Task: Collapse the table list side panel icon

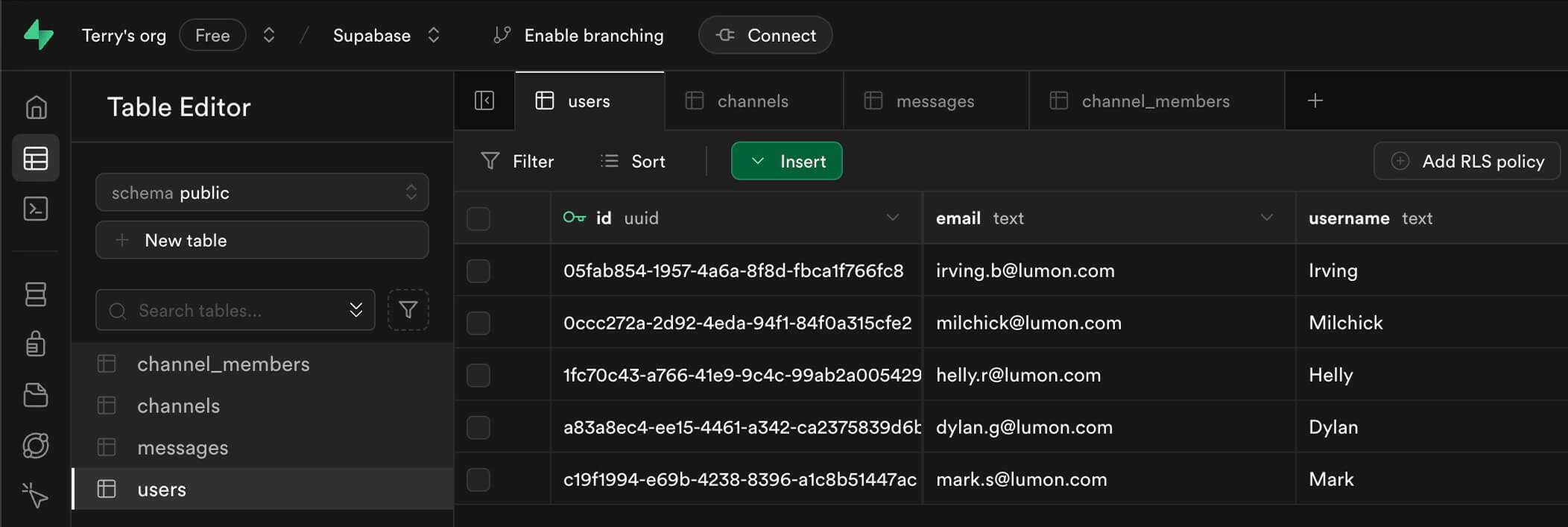Action: (x=484, y=101)
